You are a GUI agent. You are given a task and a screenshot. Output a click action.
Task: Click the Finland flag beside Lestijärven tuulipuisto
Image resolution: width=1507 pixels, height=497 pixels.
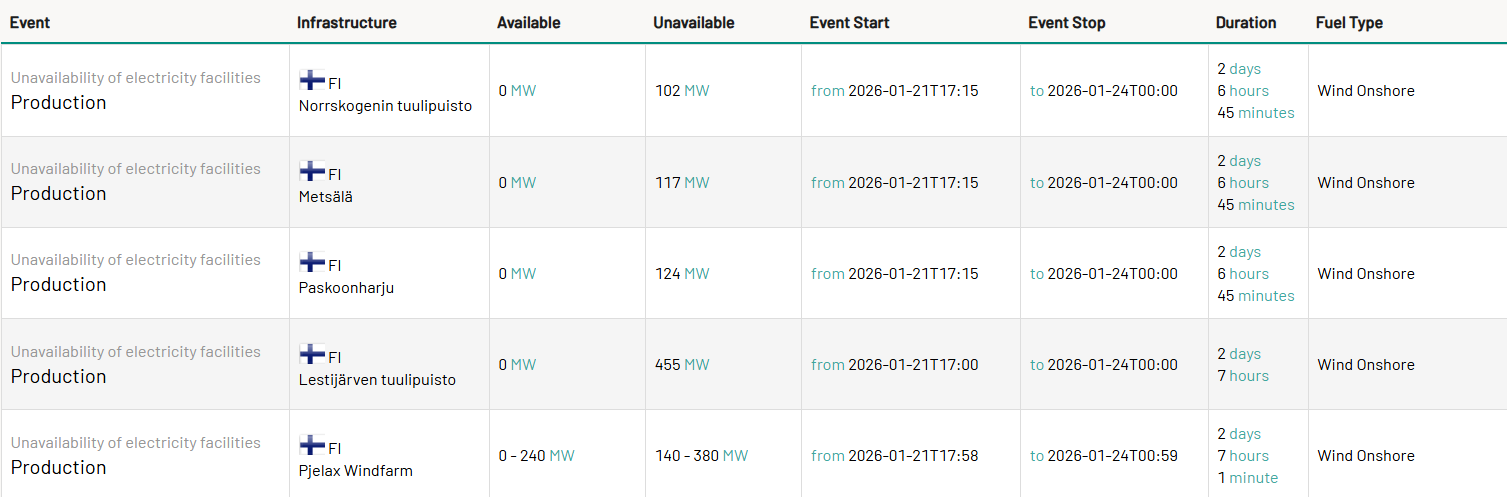pos(312,354)
